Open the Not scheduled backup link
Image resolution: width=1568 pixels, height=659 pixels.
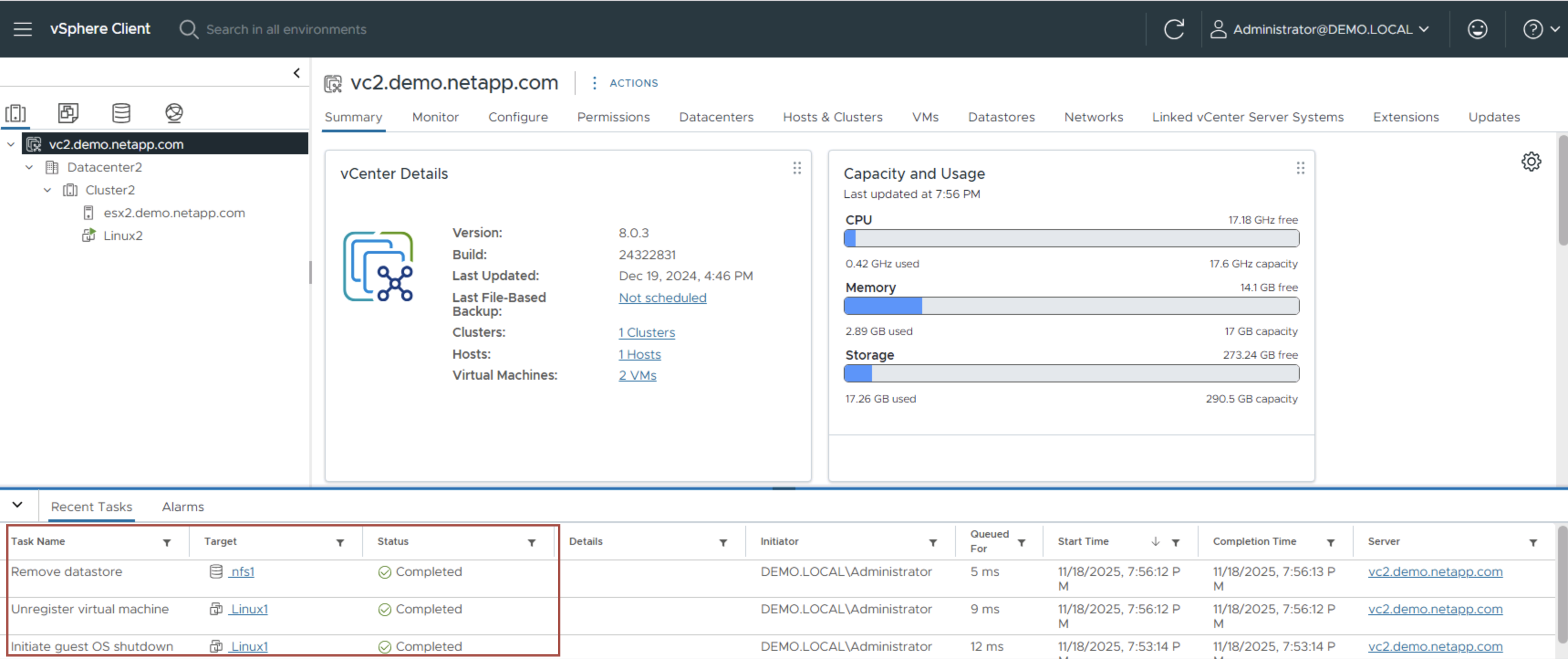tap(662, 298)
